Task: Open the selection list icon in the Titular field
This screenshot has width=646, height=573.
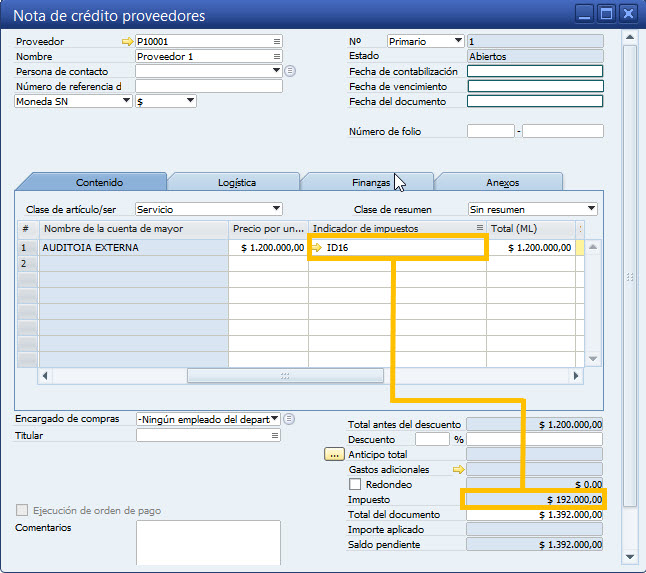Action: [276, 436]
